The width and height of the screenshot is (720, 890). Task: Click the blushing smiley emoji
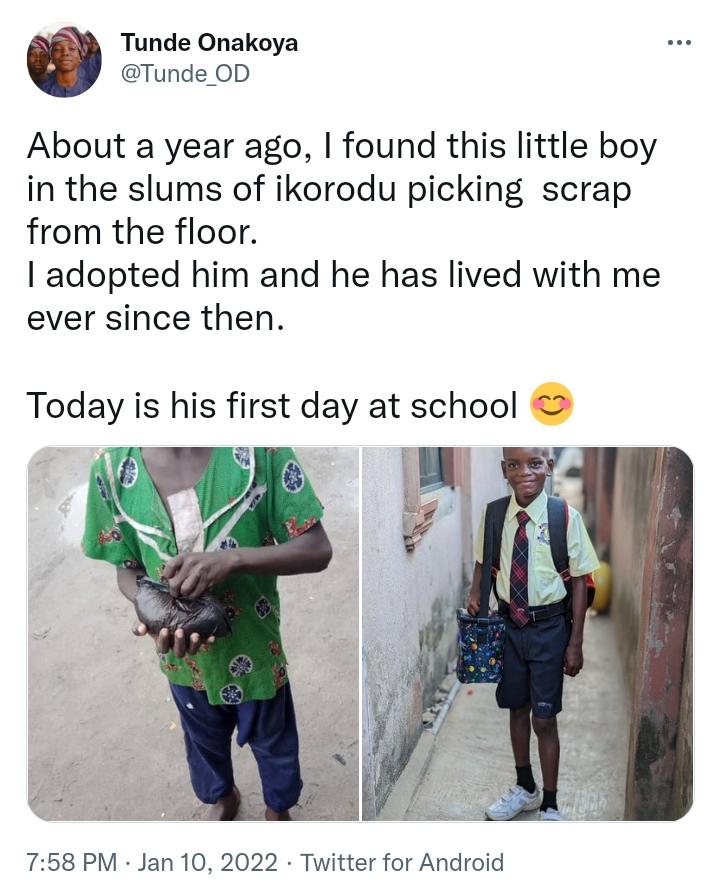(551, 405)
